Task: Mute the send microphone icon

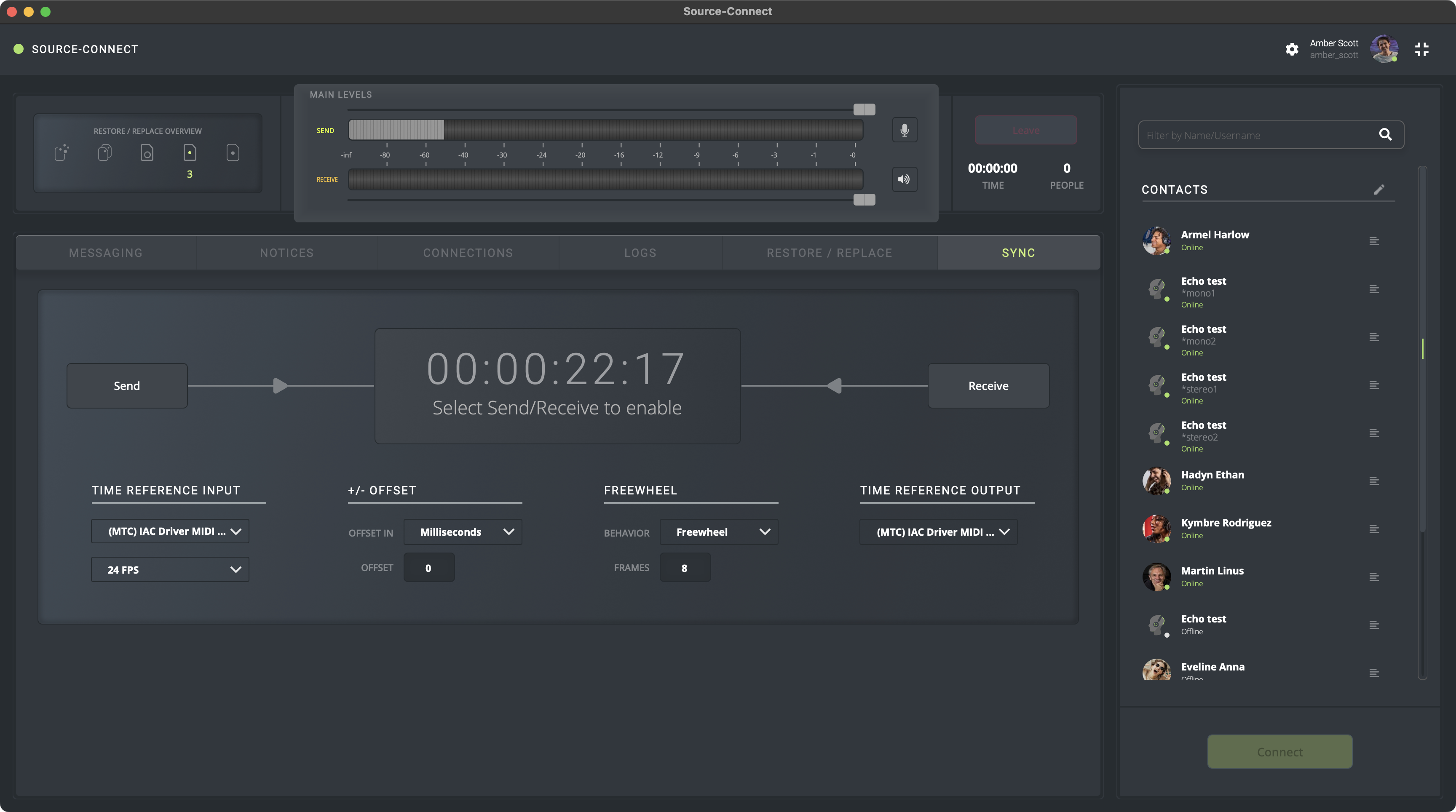Action: pos(905,130)
